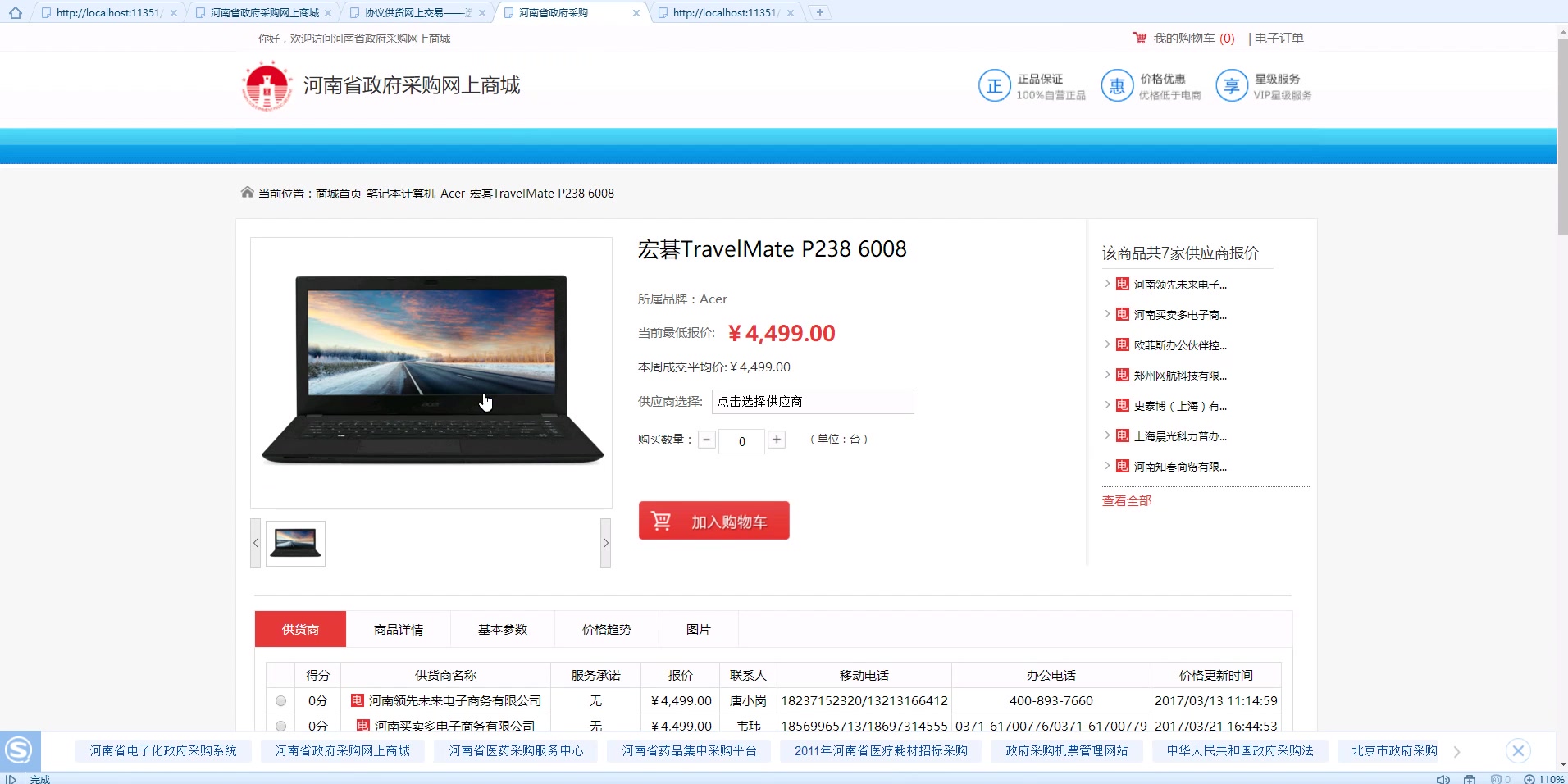Click 欧菲斯办公伙伴控... supplier link
The width and height of the screenshot is (1568, 784).
coord(1180,345)
